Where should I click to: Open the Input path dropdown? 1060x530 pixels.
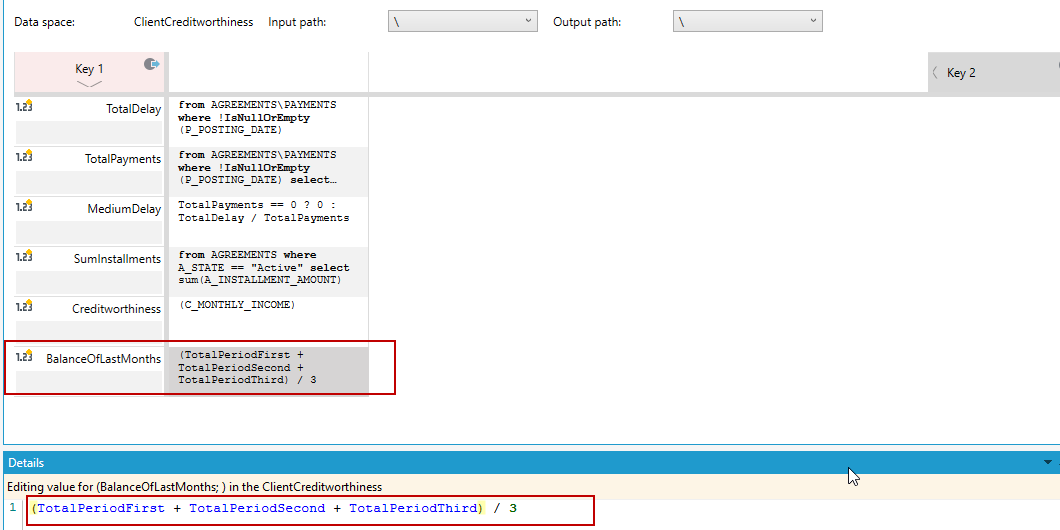tap(462, 21)
